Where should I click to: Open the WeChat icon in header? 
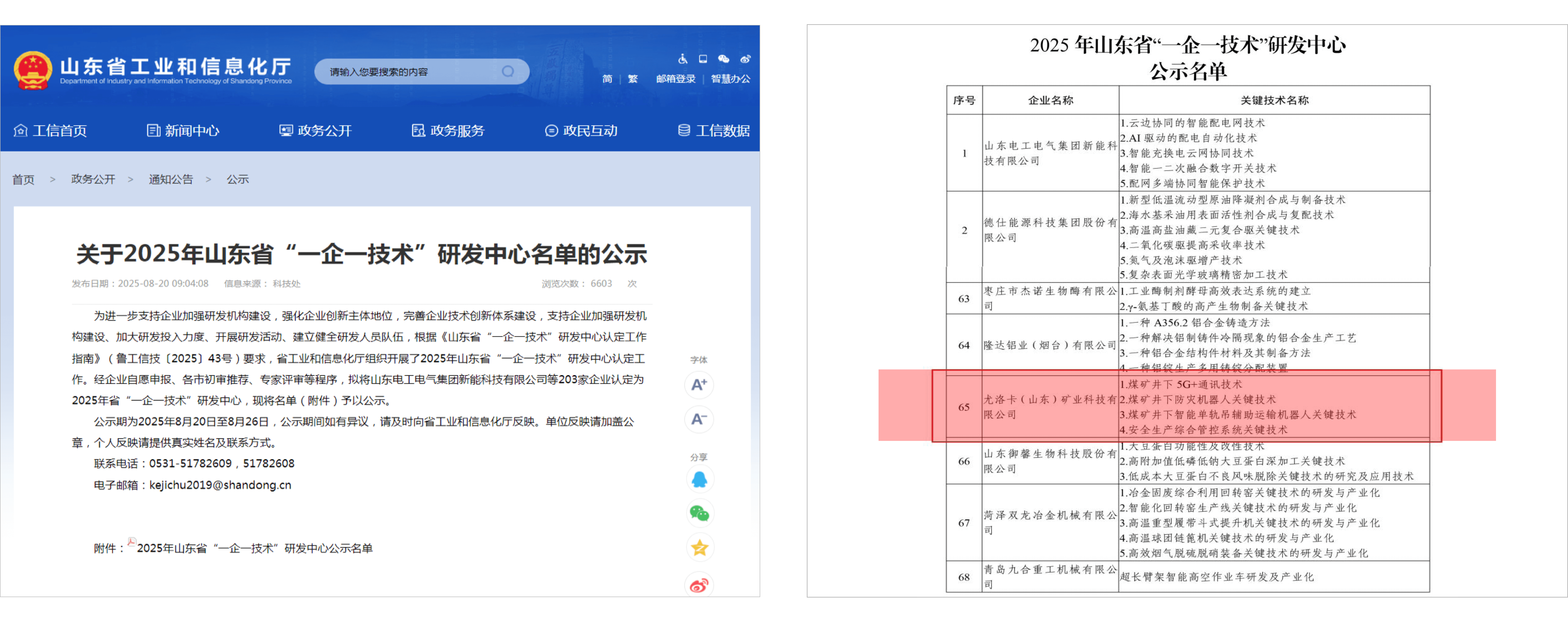723,59
